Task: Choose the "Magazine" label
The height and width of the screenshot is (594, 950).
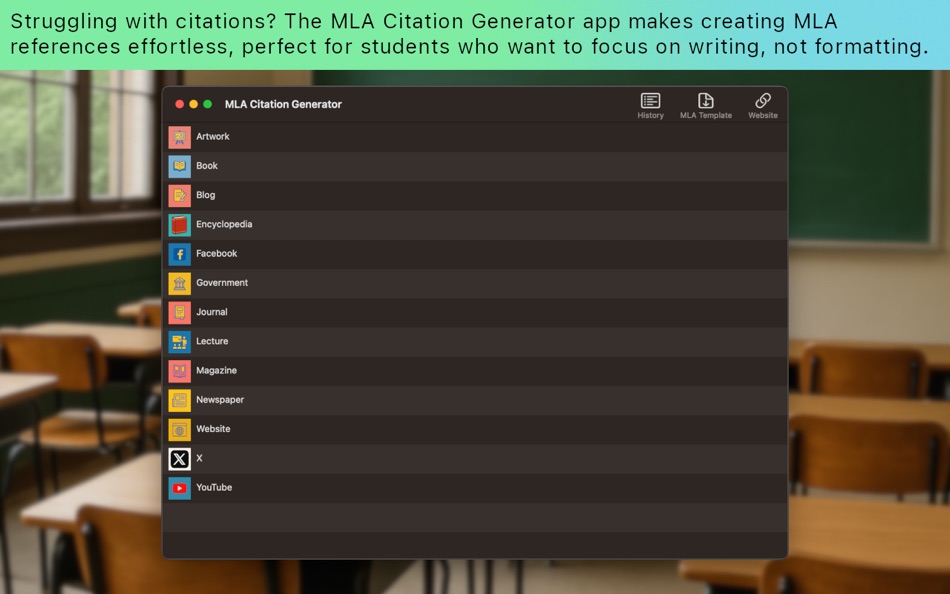Action: tap(216, 370)
